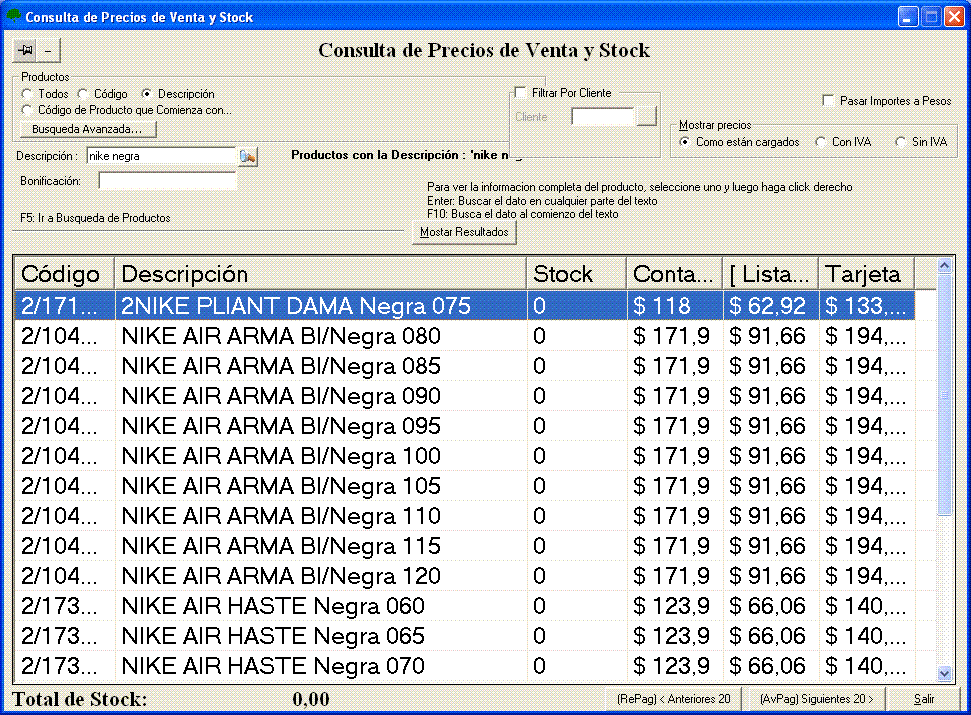The image size is (971, 715).
Task: Click Mostar Resultados button
Action: pyautogui.click(x=464, y=232)
